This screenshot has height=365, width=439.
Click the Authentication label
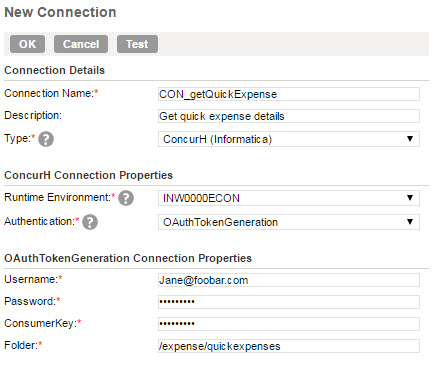click(x=42, y=221)
